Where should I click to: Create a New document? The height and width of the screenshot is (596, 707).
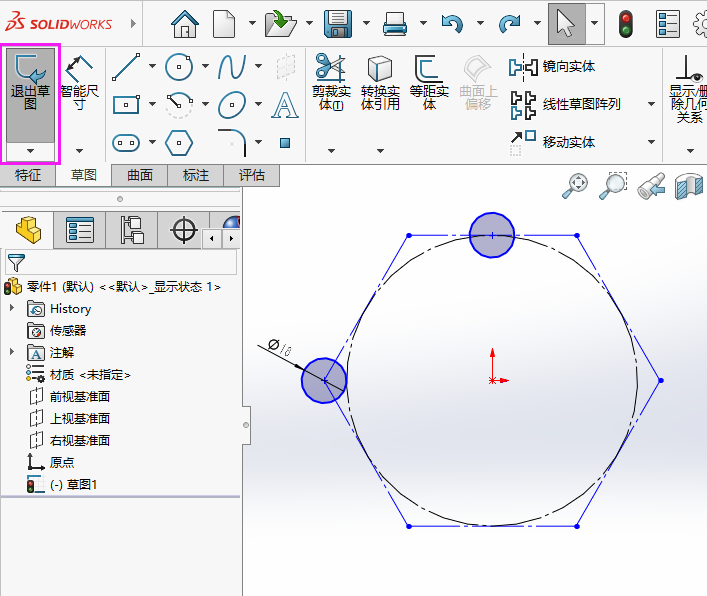click(224, 23)
